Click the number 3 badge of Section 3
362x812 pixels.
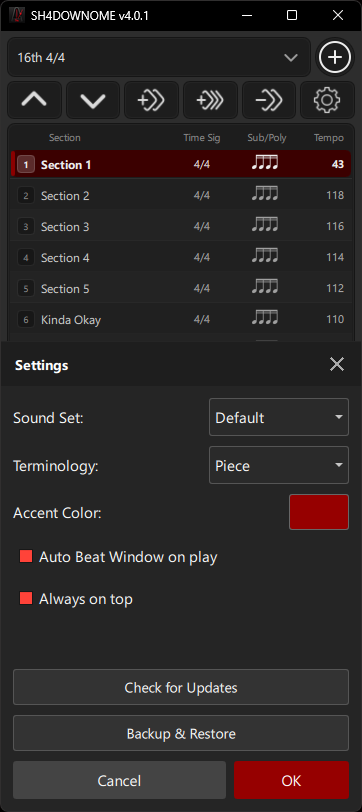[x=26, y=227]
